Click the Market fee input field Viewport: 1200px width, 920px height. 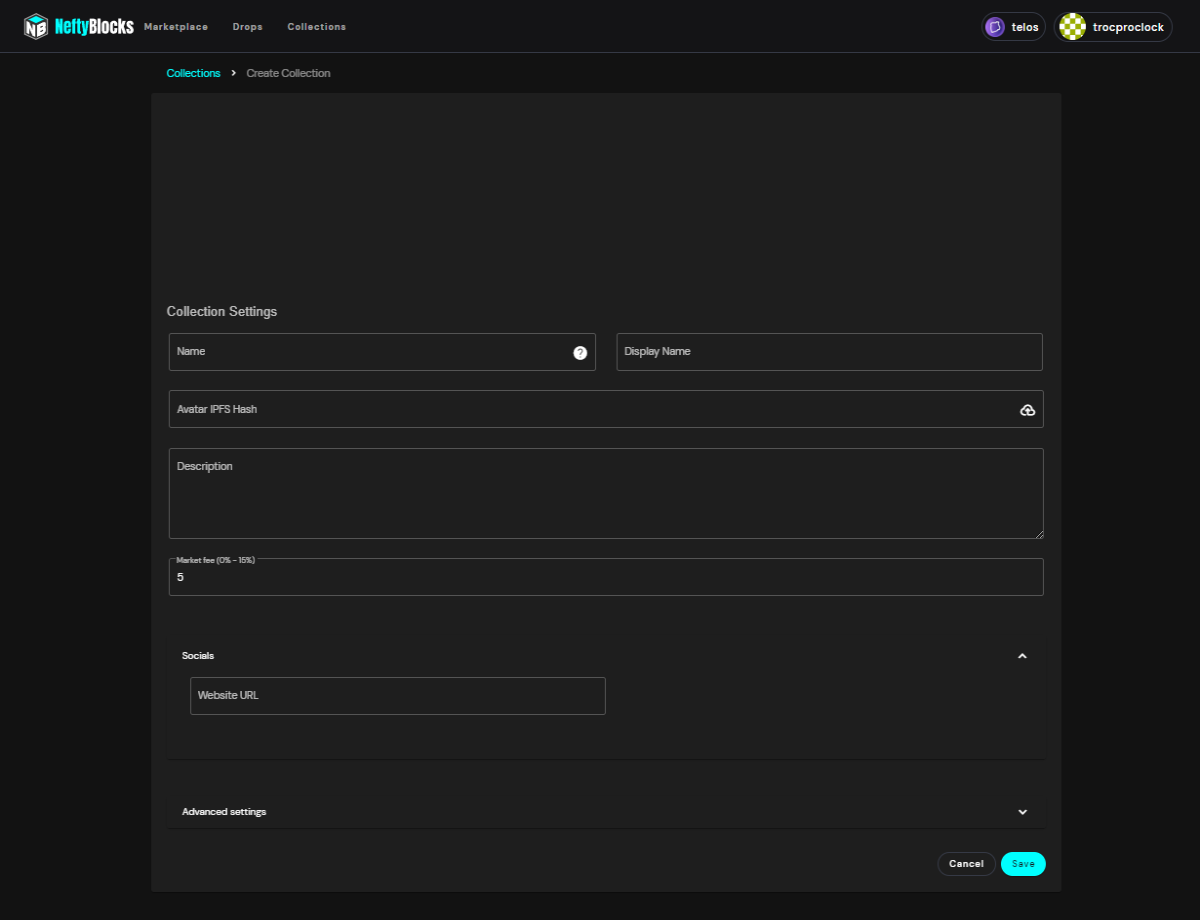606,577
